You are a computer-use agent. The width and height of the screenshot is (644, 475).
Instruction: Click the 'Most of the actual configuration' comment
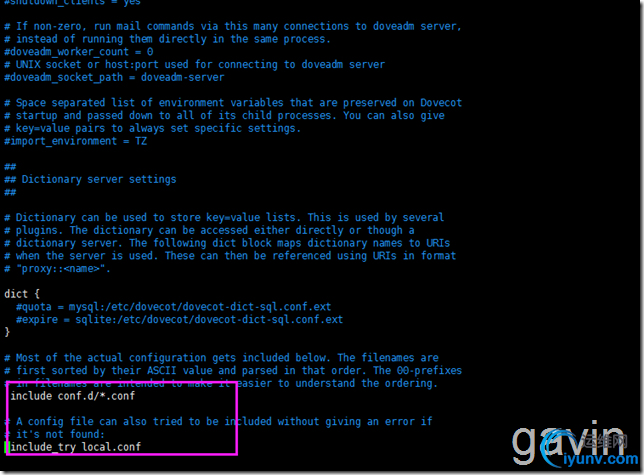point(221,358)
